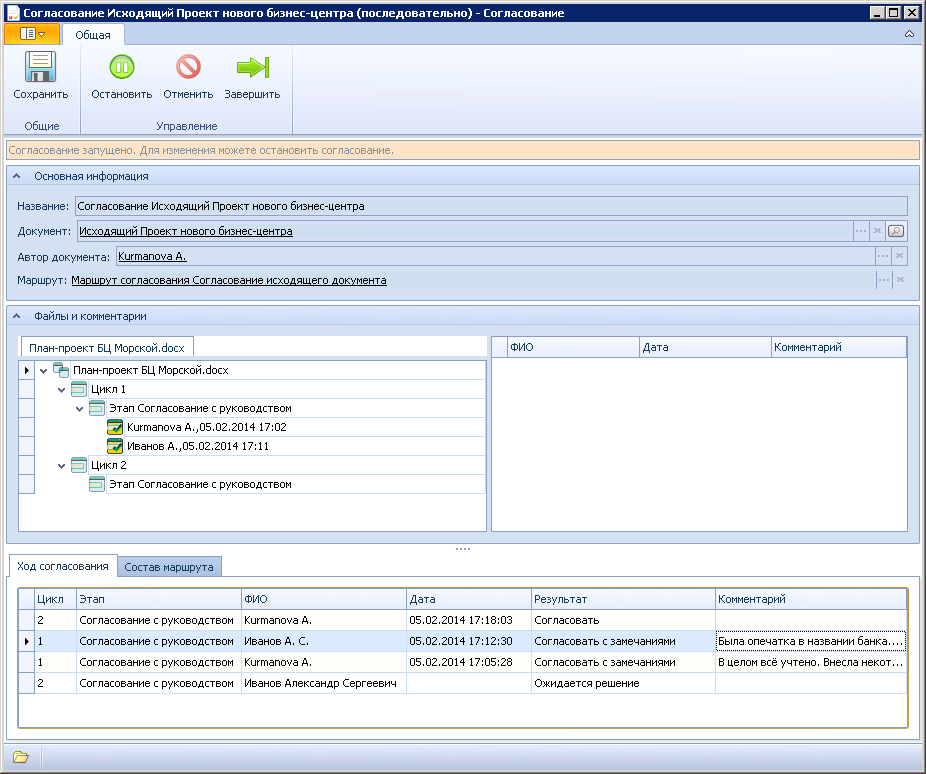
Task: Sort comments by Дата column header
Action: (706, 347)
